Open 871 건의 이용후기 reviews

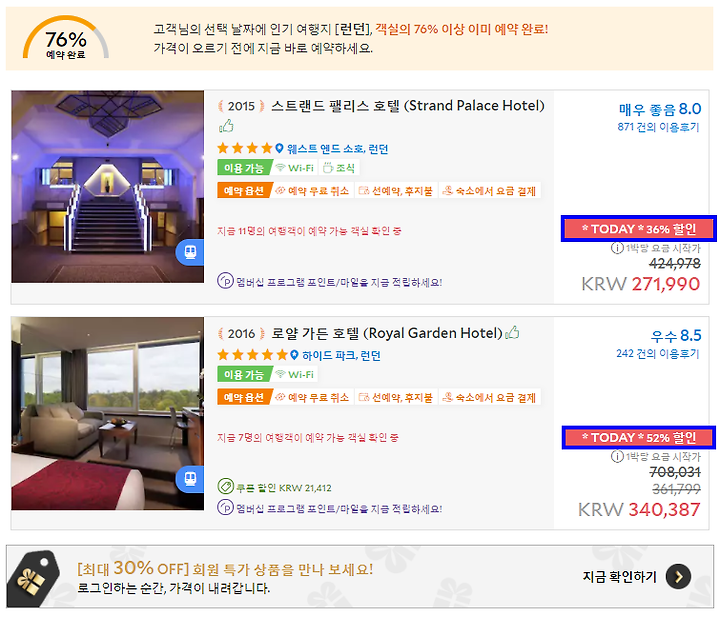coord(658,127)
